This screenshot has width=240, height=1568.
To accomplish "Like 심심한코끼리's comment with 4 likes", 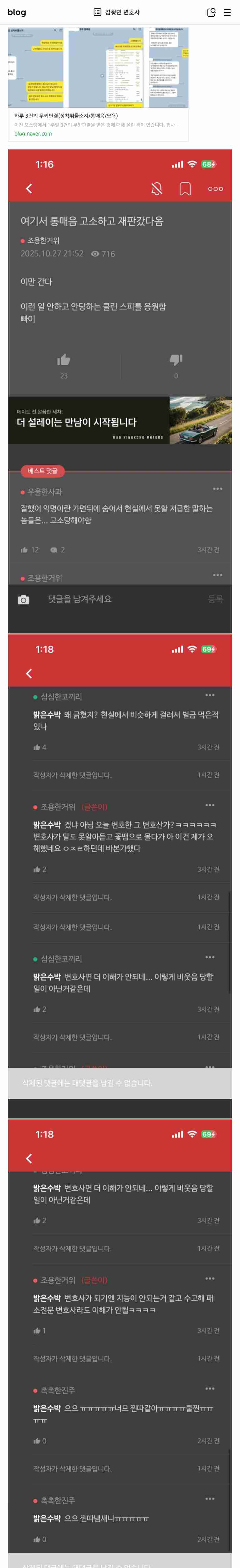I will (40, 747).
